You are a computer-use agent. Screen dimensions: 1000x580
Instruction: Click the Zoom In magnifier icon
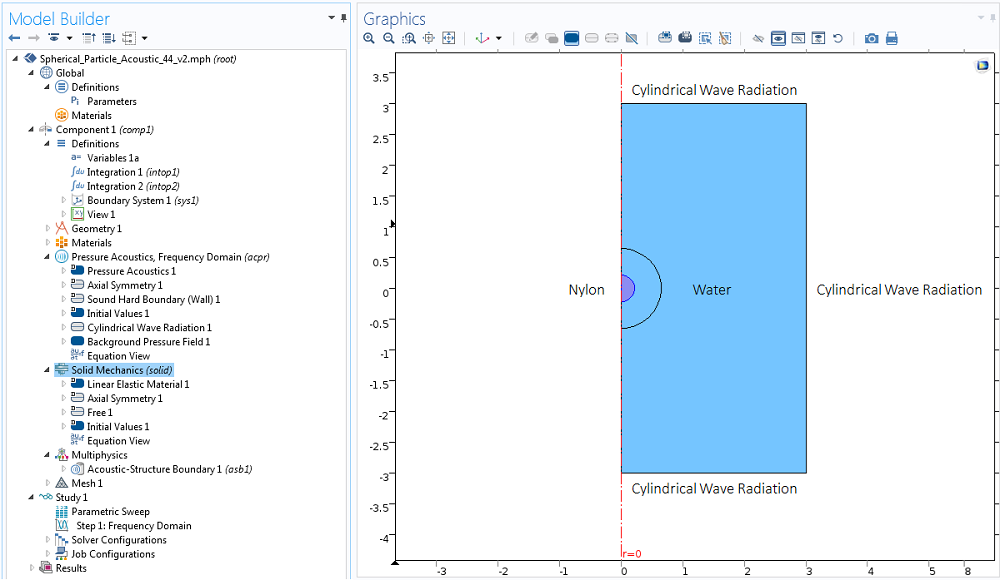click(369, 38)
